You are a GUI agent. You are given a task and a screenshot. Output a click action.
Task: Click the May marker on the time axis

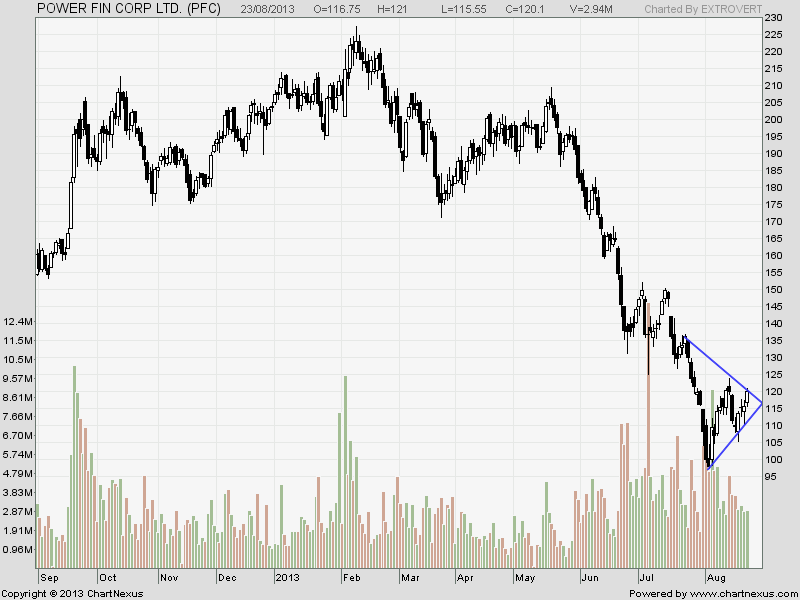(525, 577)
